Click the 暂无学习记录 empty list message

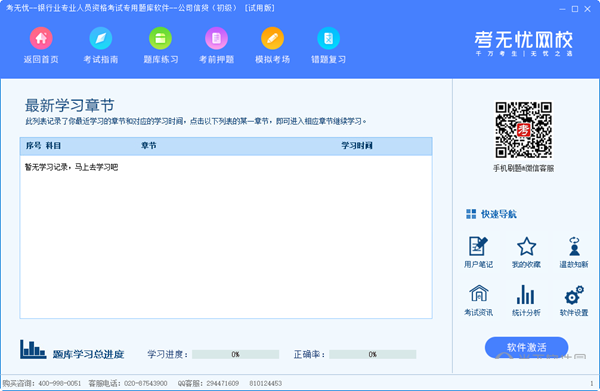coord(72,167)
